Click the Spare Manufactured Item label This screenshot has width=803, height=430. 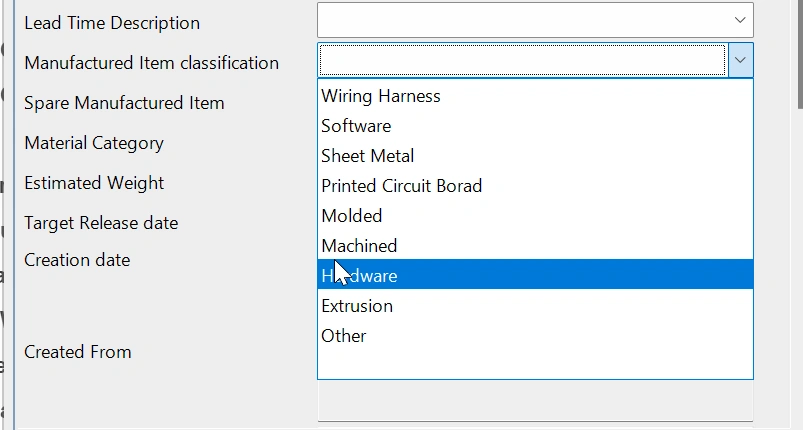124,103
